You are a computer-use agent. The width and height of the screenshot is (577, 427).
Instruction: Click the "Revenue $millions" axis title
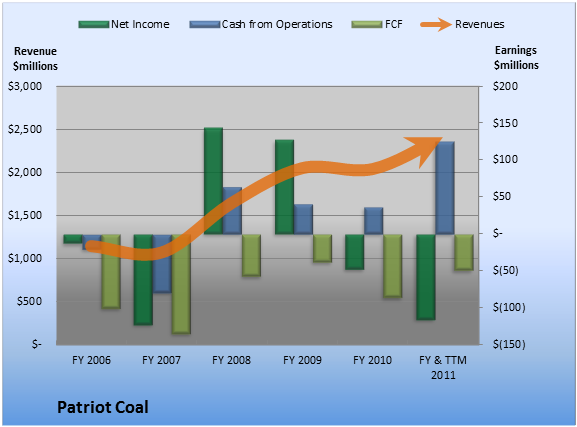35,59
